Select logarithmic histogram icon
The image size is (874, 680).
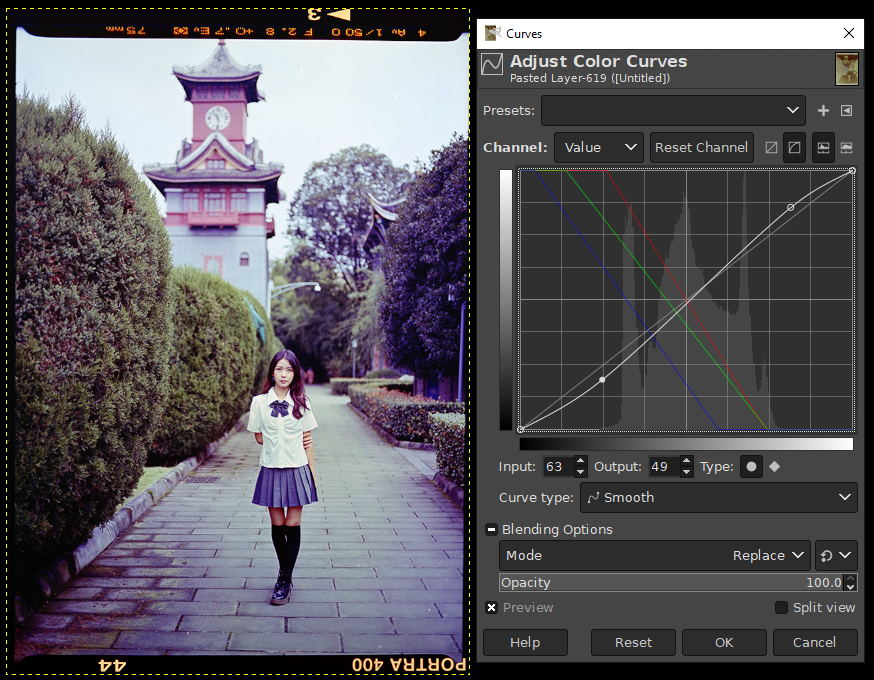846,147
